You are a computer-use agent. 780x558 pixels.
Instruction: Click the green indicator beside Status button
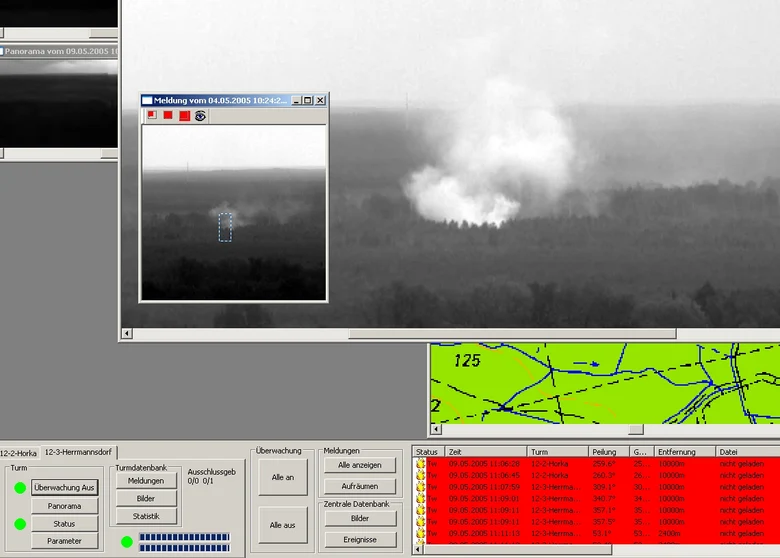20,524
